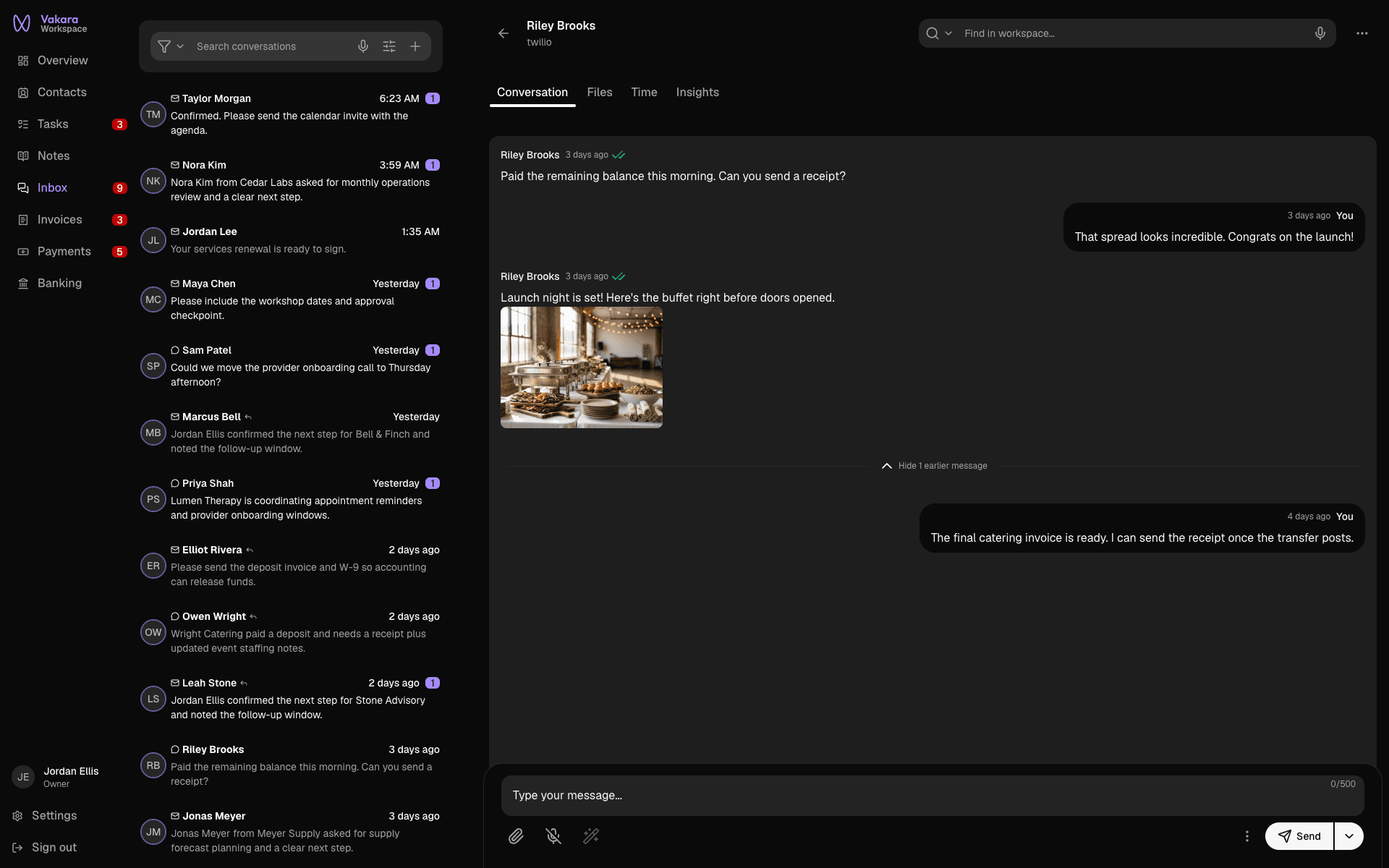
Task: Open the top-right more options menu
Action: [1362, 33]
